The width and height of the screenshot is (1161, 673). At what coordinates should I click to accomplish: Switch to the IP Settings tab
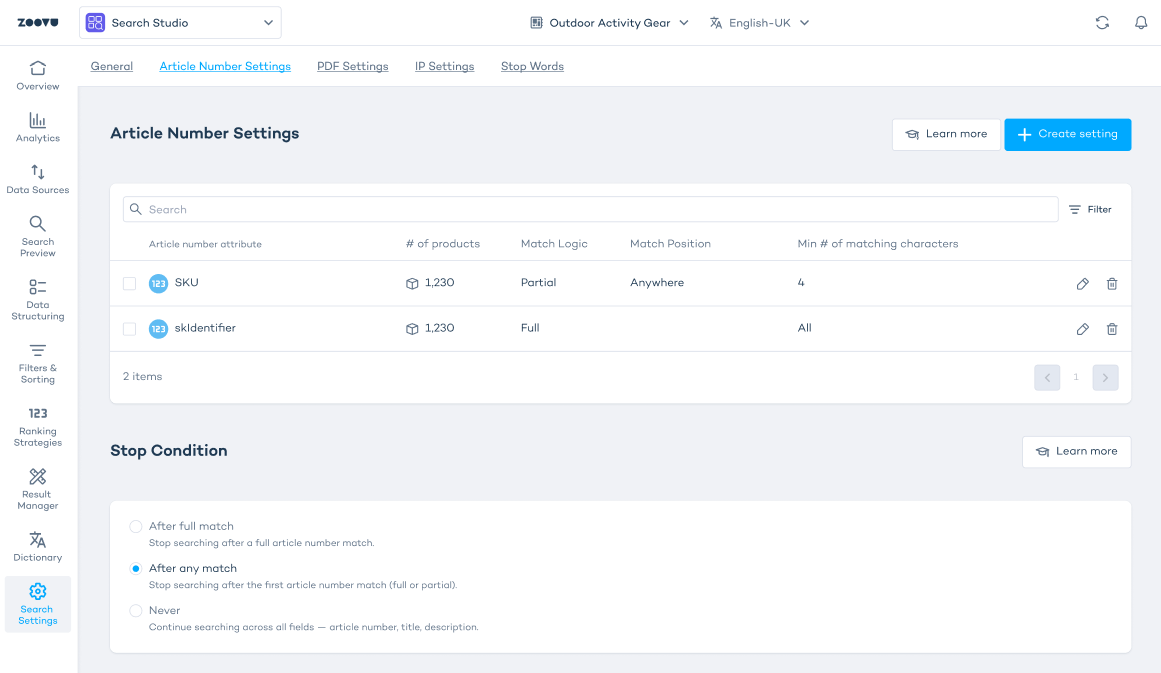444,66
